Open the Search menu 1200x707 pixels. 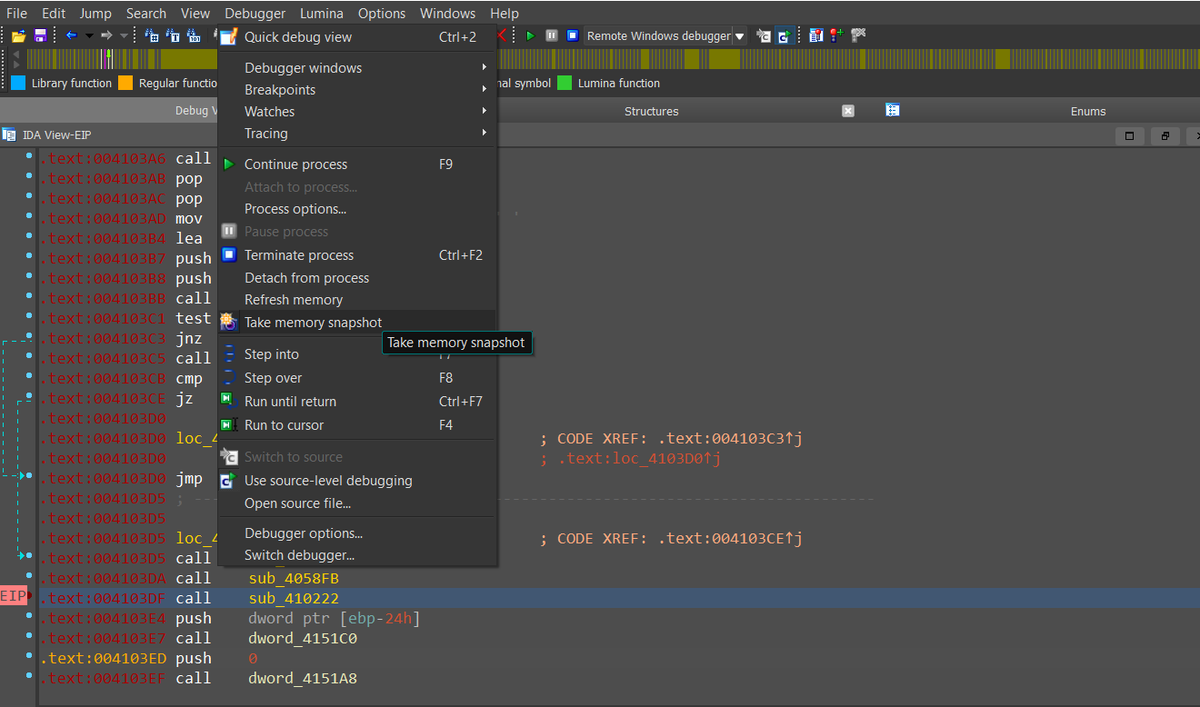point(146,13)
